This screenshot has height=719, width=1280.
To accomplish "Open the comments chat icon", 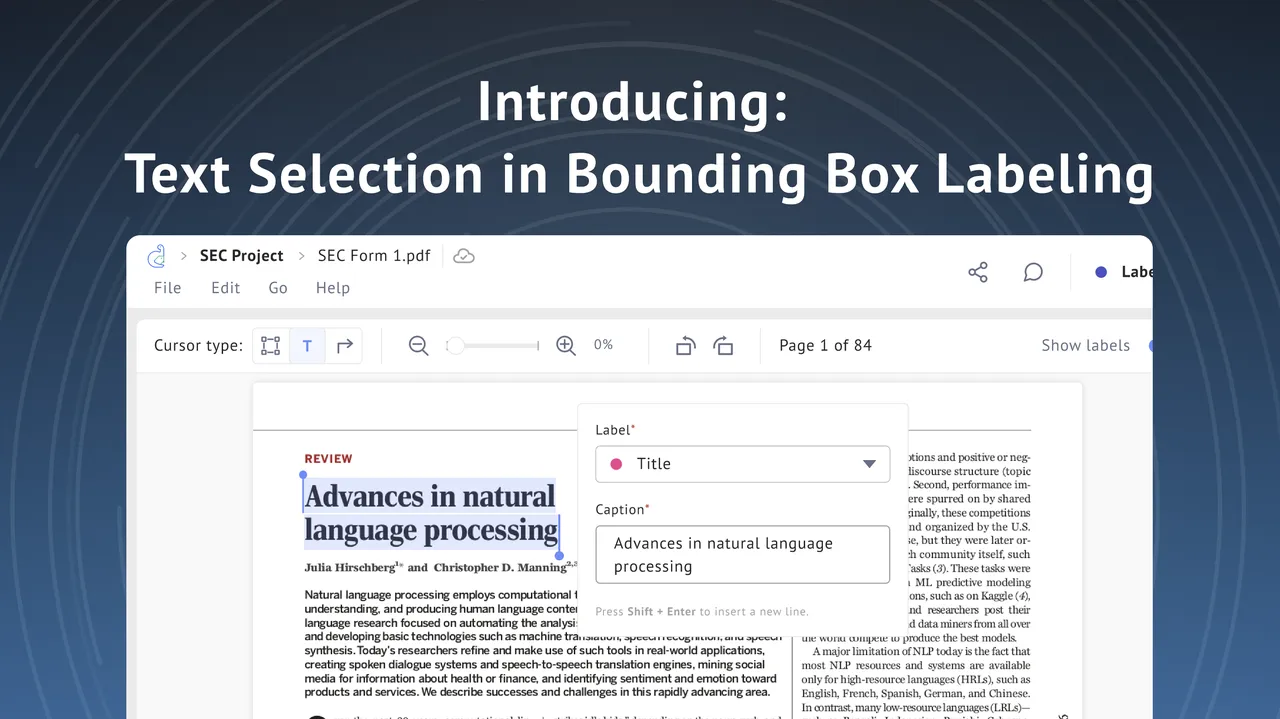I will tap(1033, 272).
